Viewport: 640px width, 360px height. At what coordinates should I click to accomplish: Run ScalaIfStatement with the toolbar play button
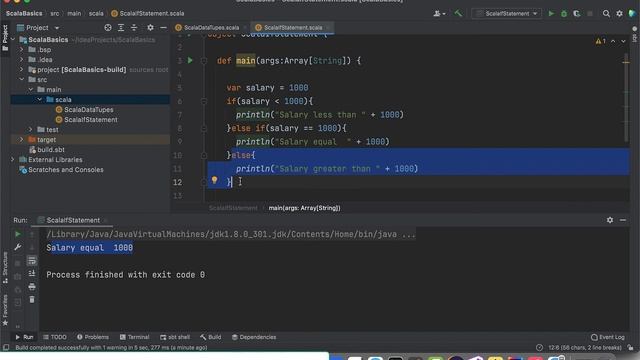pyautogui.click(x=551, y=13)
